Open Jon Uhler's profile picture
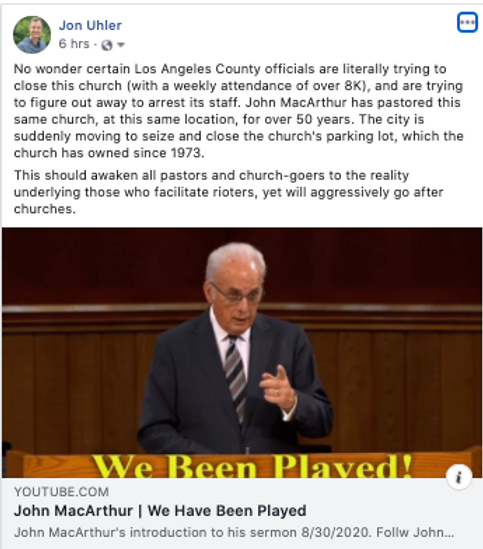The image size is (483, 549). click(32, 34)
